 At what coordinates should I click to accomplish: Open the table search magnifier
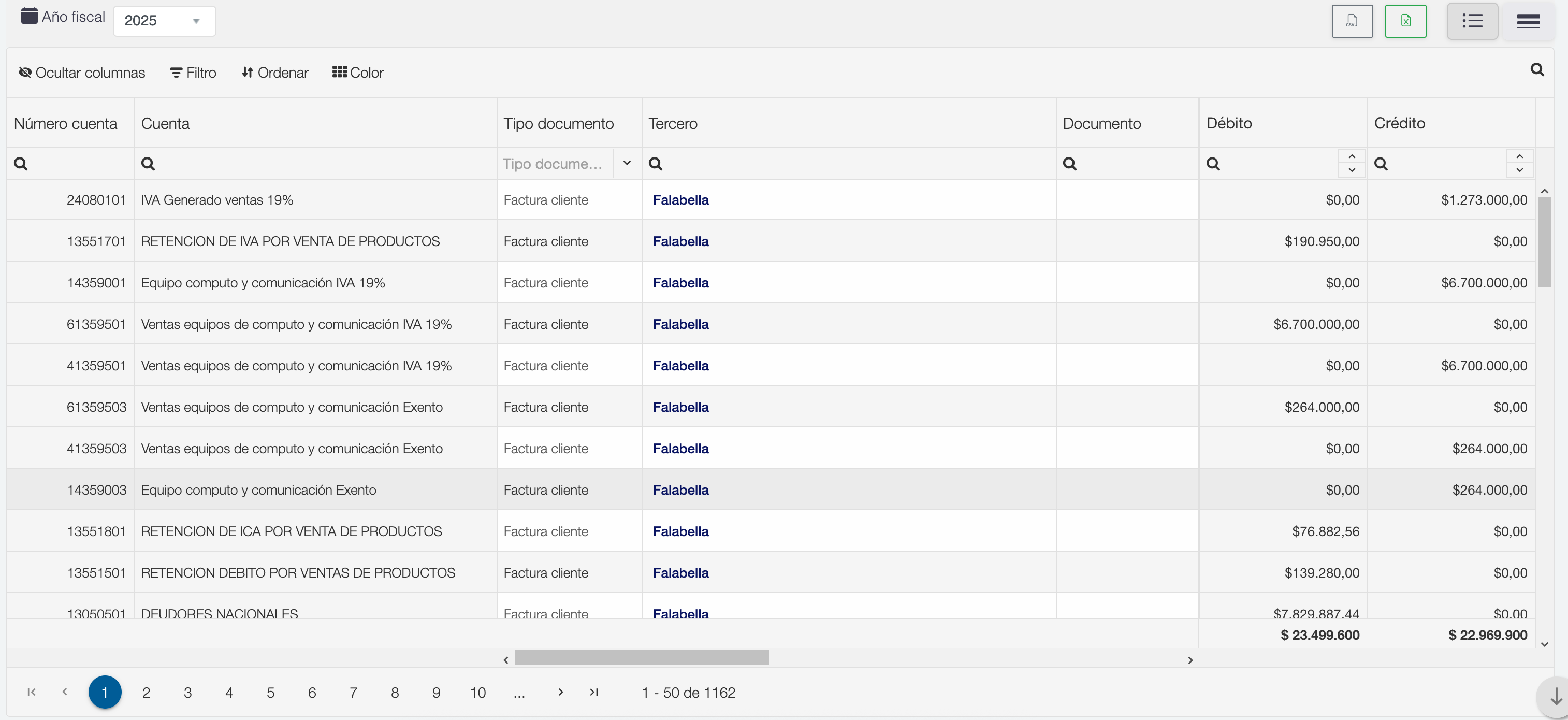coord(1537,70)
